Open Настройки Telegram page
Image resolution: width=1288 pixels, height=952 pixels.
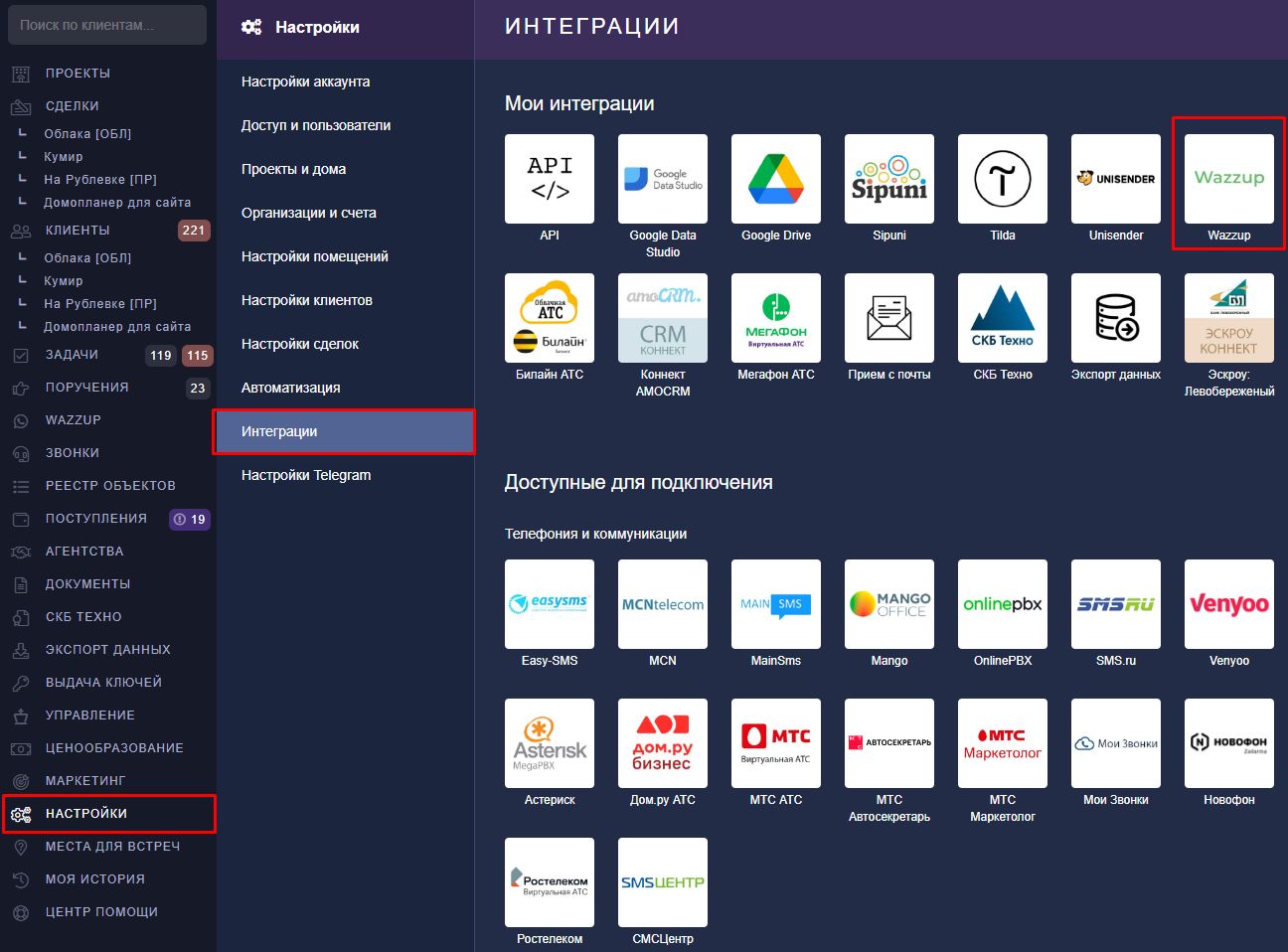coord(345,475)
